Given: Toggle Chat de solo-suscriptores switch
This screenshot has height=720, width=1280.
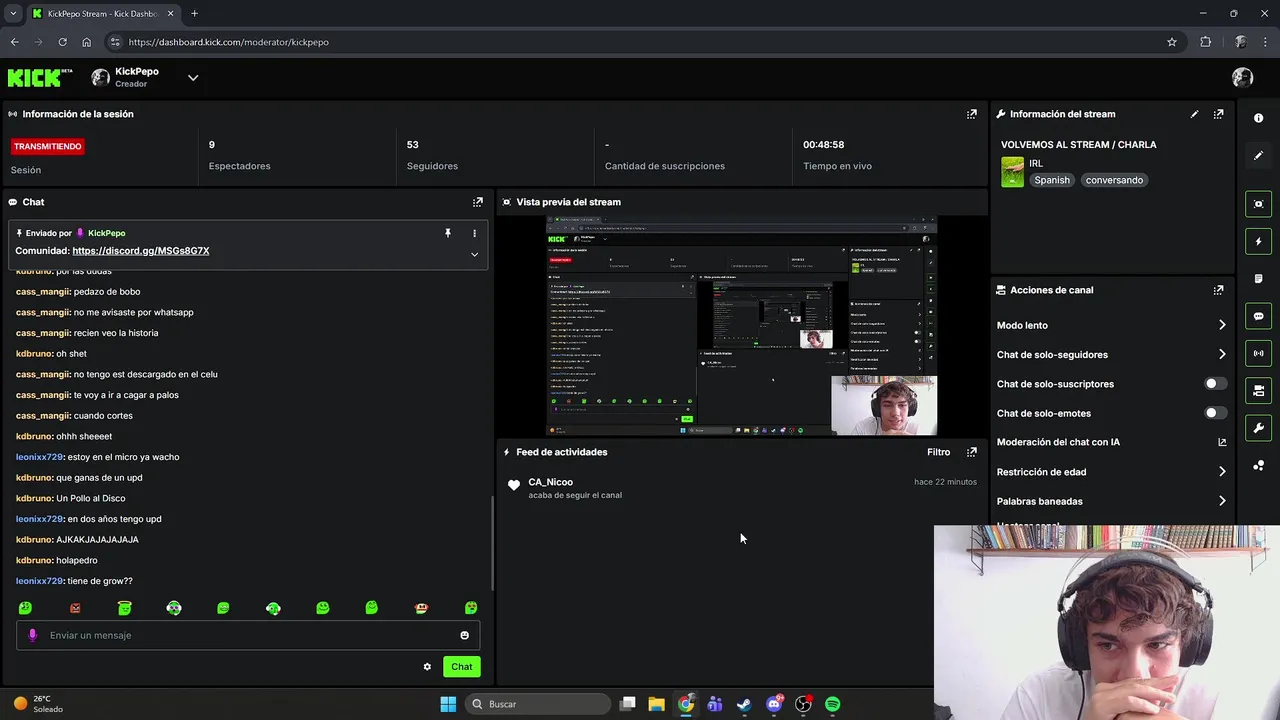Looking at the screenshot, I should [x=1214, y=384].
